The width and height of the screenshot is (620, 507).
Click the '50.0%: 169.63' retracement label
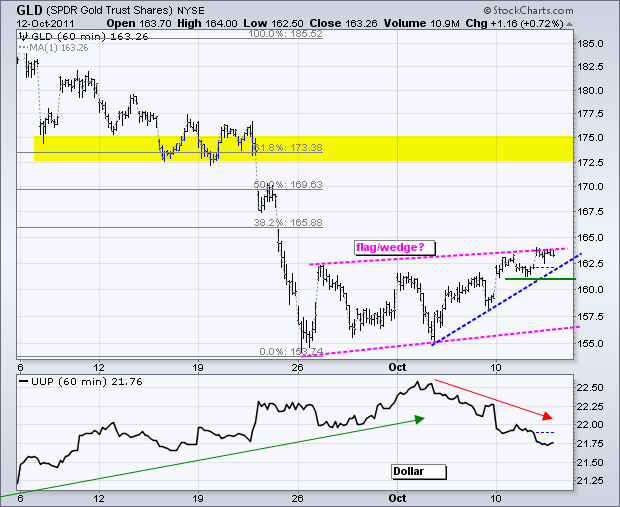288,185
